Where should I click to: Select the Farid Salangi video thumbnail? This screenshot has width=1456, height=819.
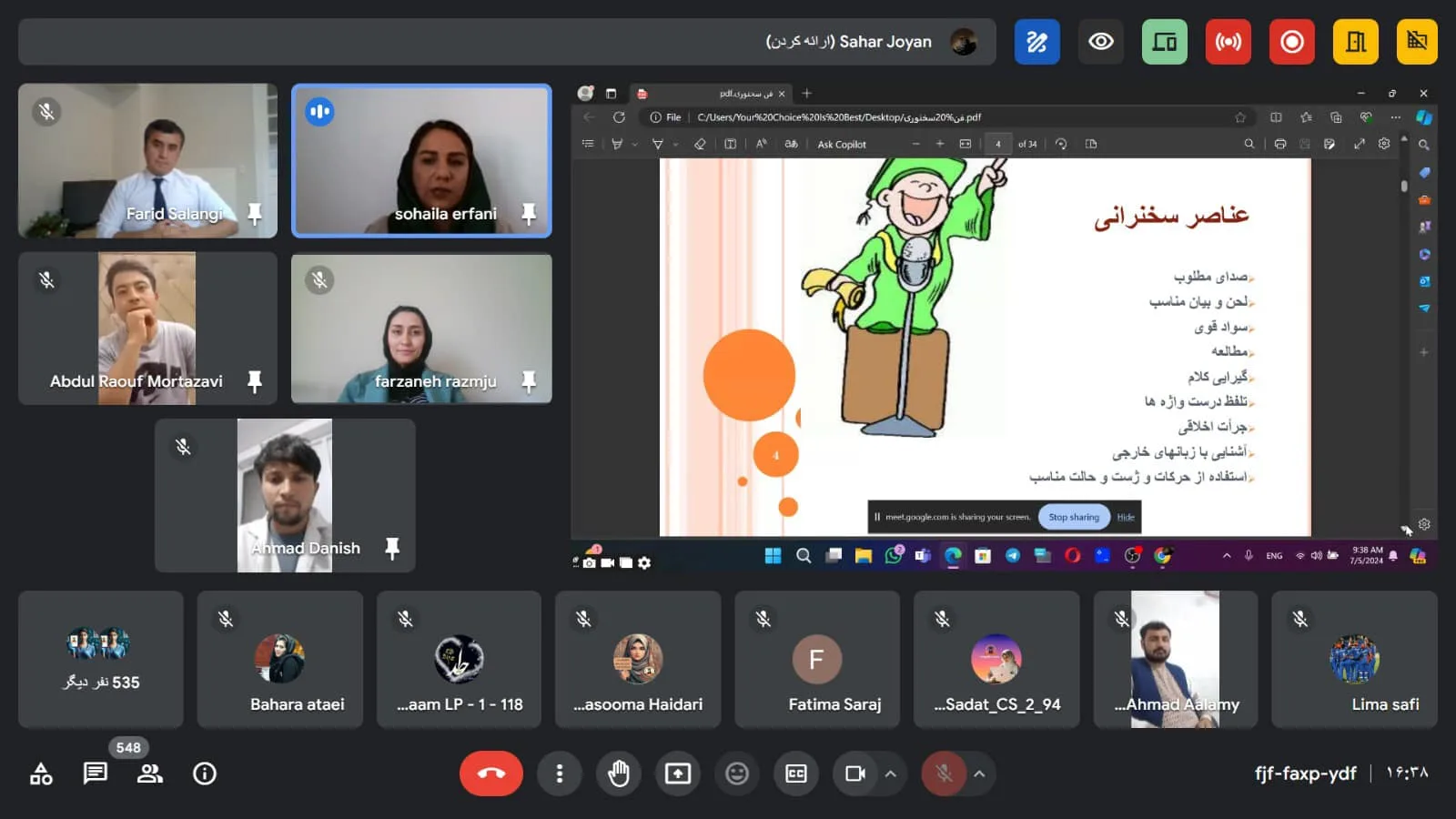147,161
